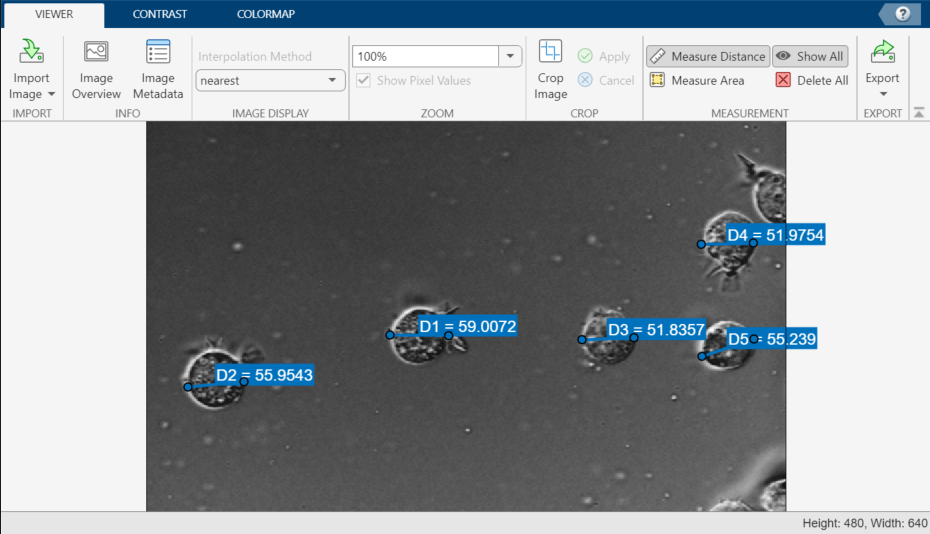
Task: Expand the Interpolation Method dropdown
Action: coord(270,80)
